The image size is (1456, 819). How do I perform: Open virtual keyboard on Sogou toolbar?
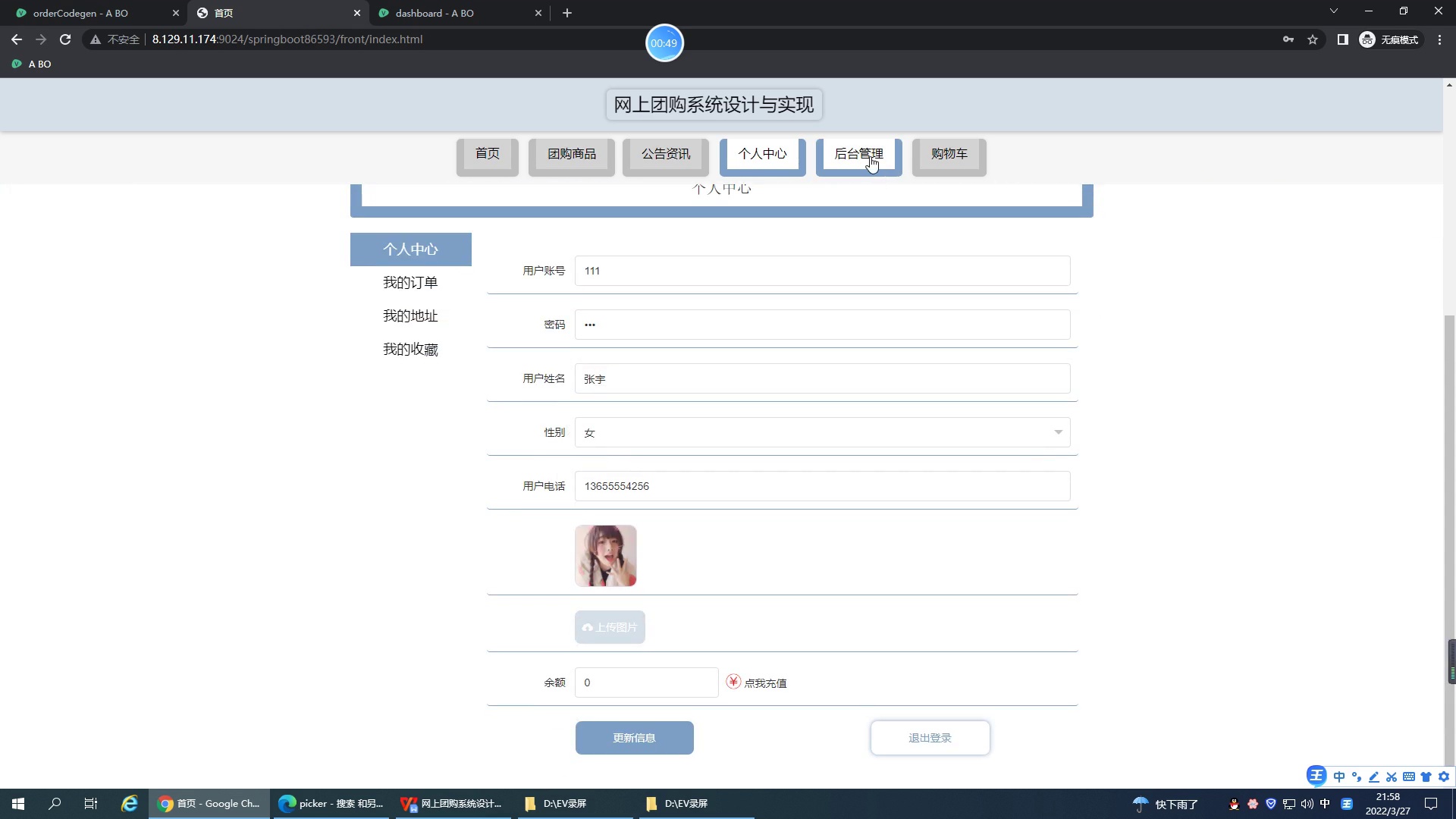point(1409,777)
